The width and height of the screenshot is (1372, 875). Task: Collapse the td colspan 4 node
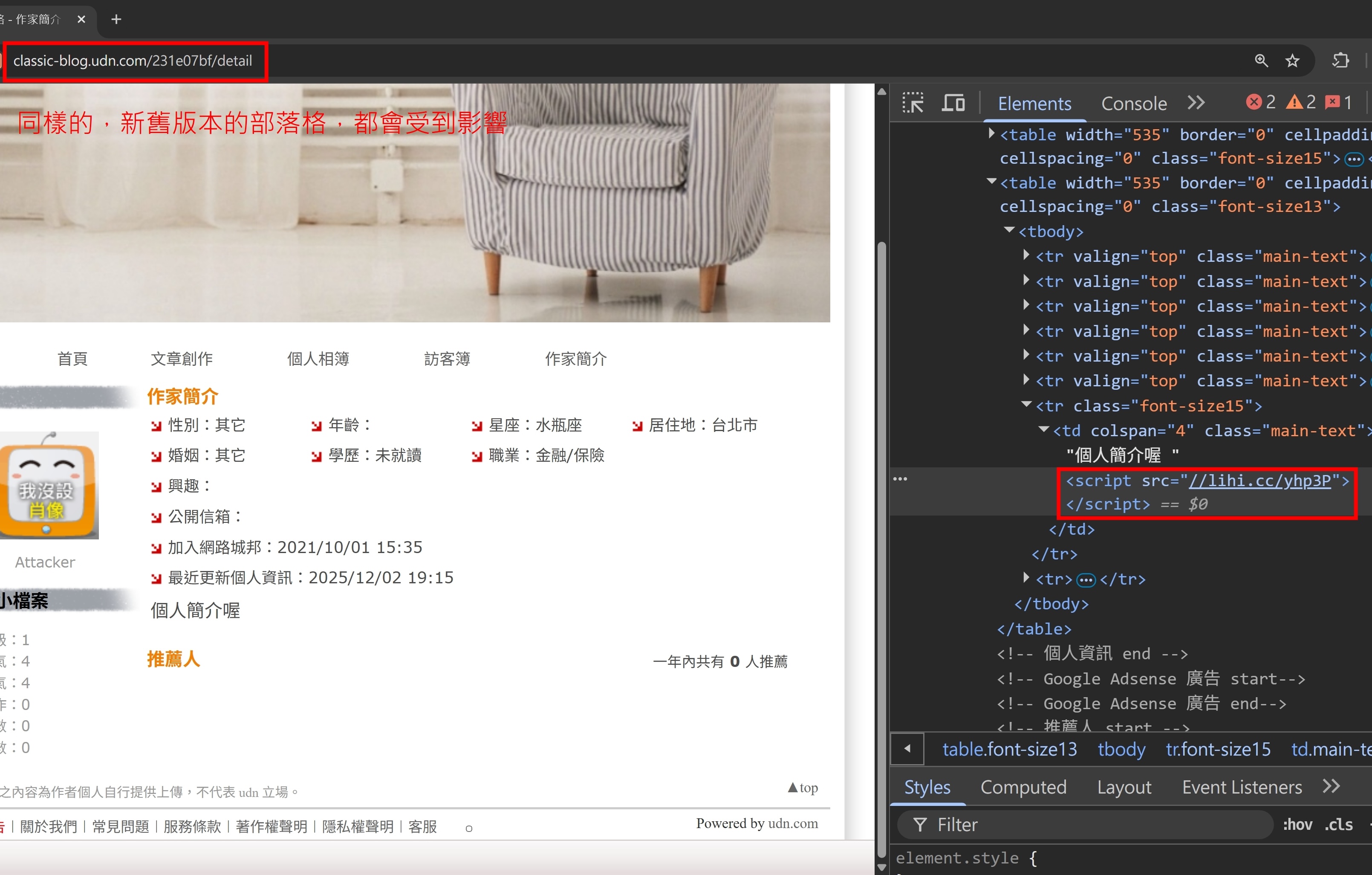(1044, 430)
